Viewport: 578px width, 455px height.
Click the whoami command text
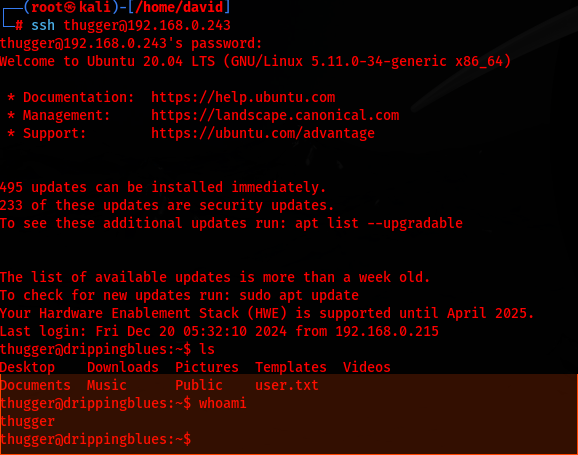[223, 403]
